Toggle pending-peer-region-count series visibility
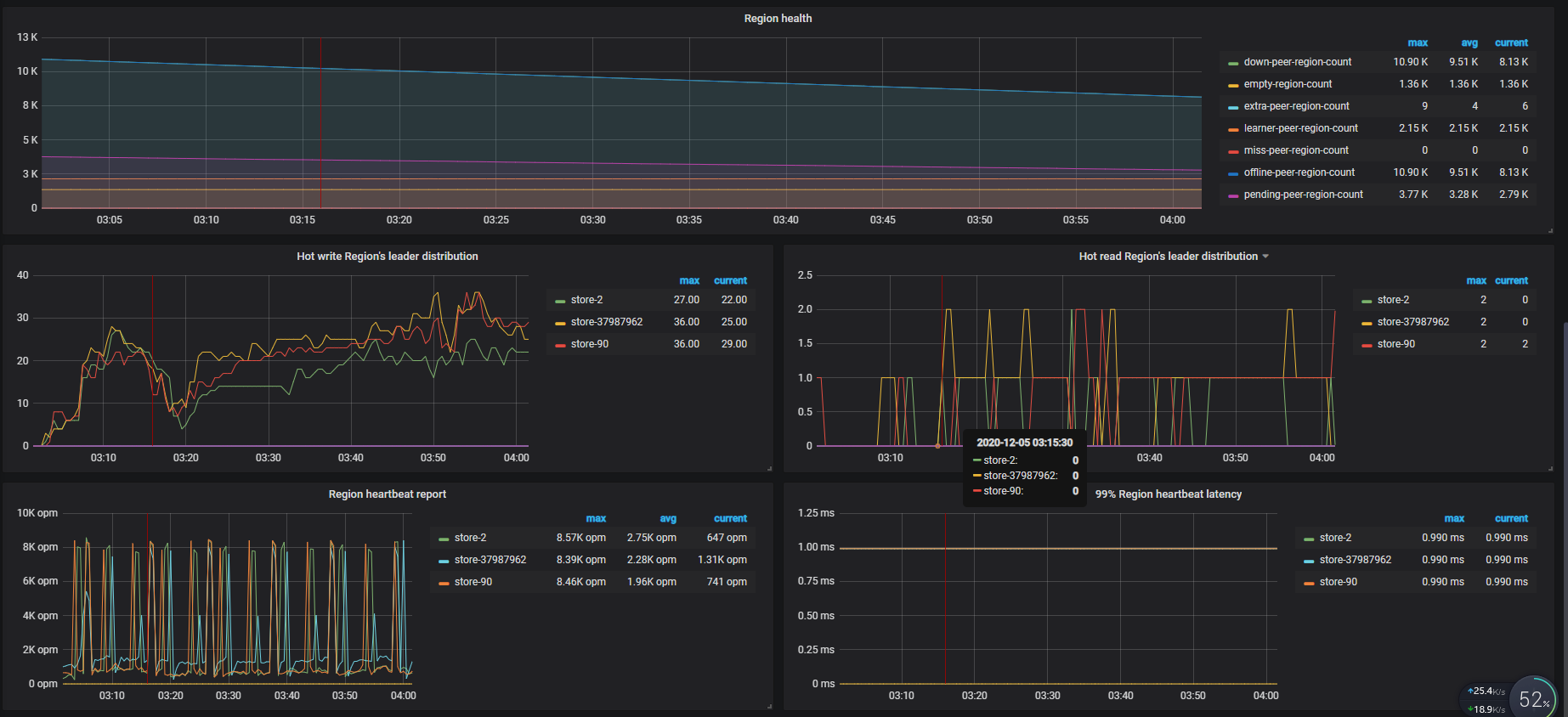 1302,195
